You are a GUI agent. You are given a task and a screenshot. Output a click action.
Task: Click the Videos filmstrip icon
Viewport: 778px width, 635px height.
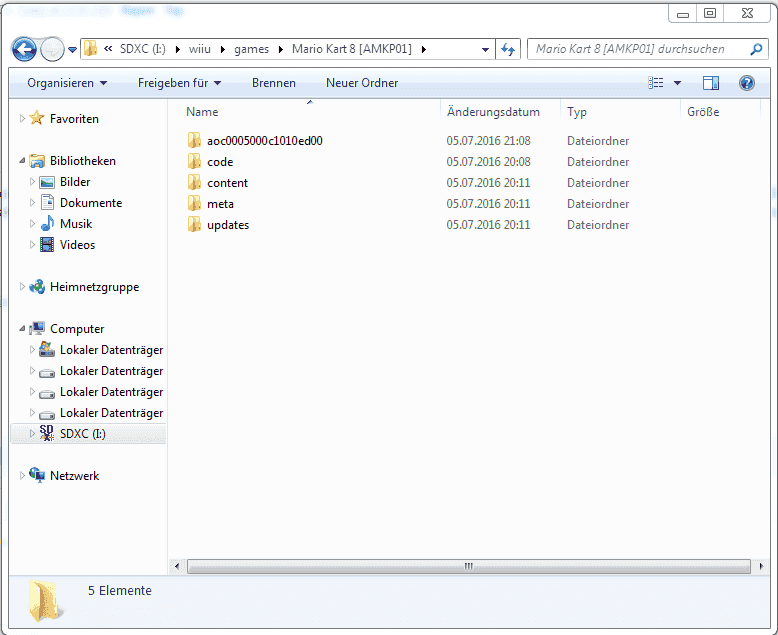[x=47, y=245]
